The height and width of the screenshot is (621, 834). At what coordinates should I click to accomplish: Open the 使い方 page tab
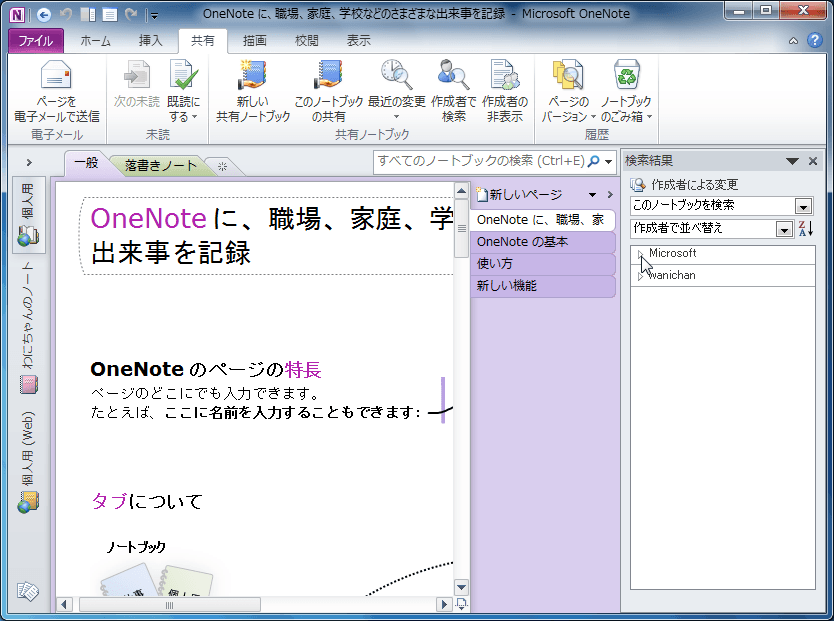click(x=543, y=264)
